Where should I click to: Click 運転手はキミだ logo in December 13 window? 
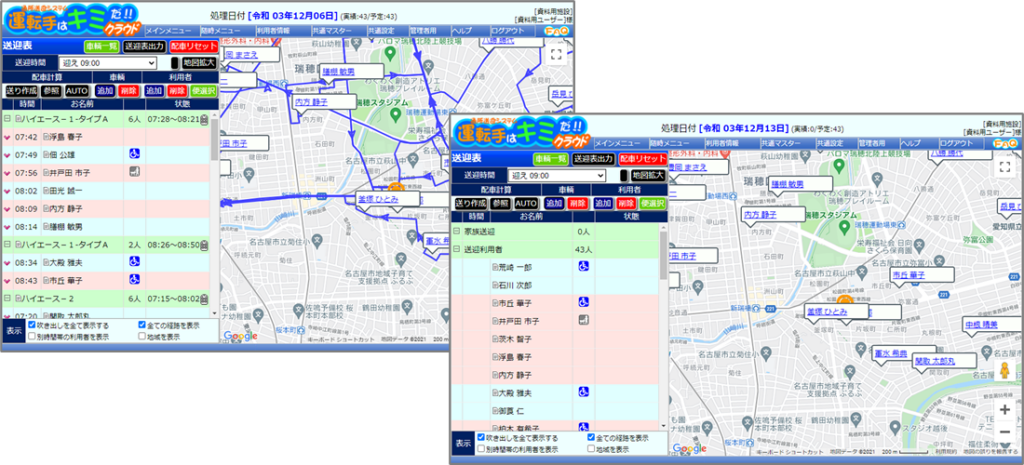521,133
